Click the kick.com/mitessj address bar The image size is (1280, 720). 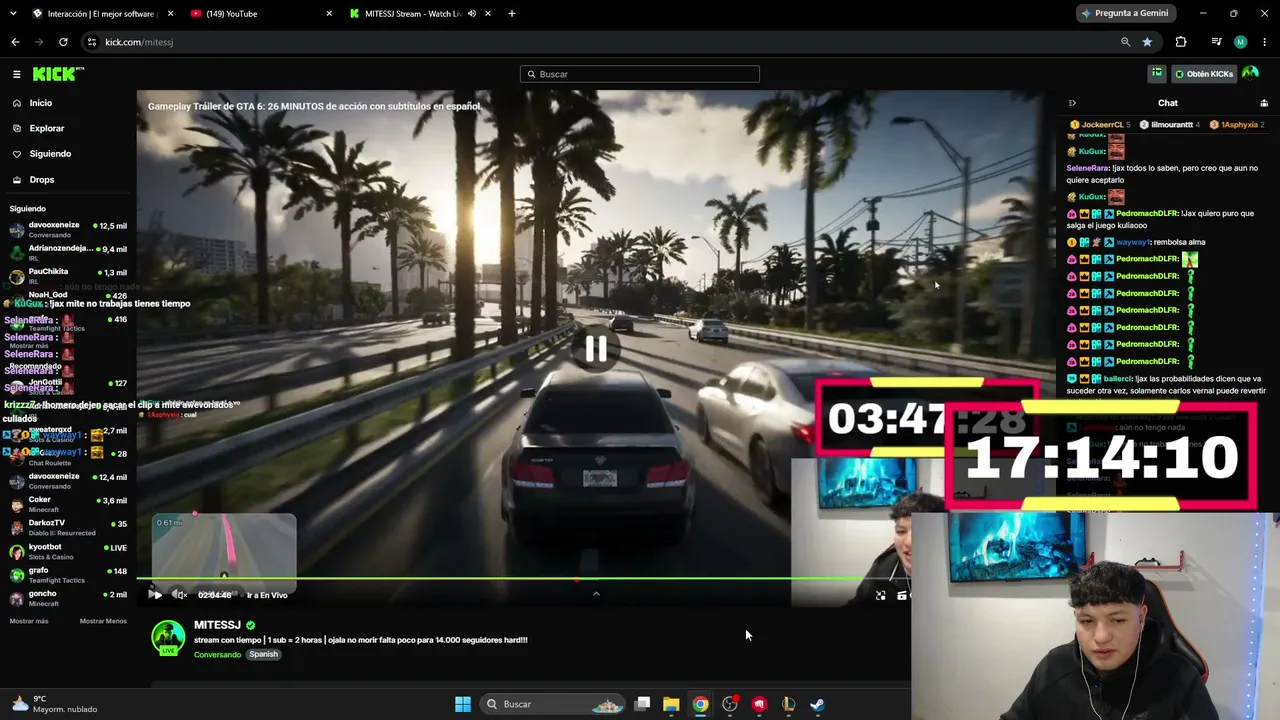pyautogui.click(x=600, y=42)
